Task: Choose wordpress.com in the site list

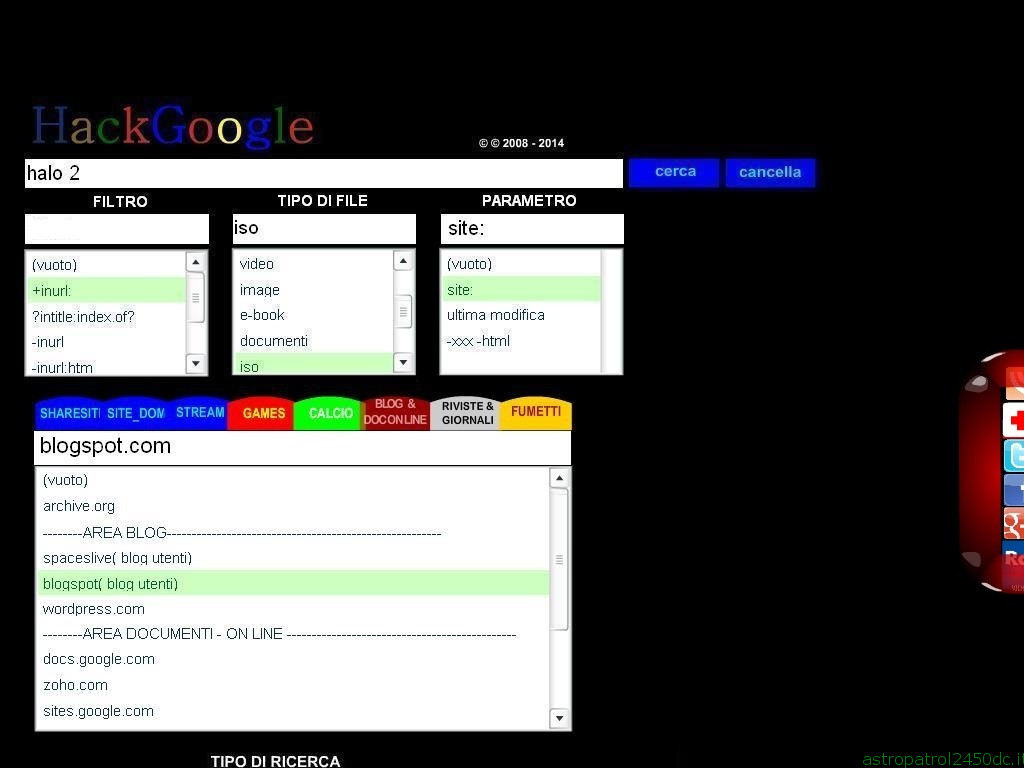Action: point(293,609)
